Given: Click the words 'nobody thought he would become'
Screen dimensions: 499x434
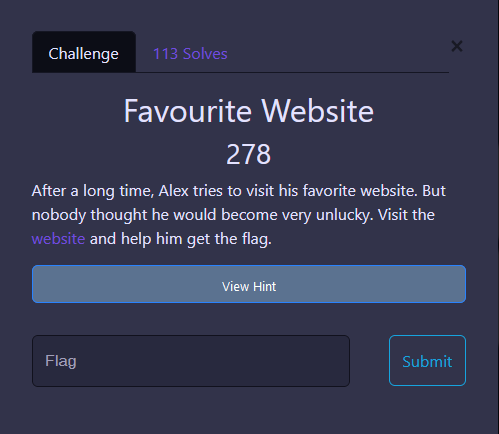Looking at the screenshot, I should pyautogui.click(x=155, y=215).
